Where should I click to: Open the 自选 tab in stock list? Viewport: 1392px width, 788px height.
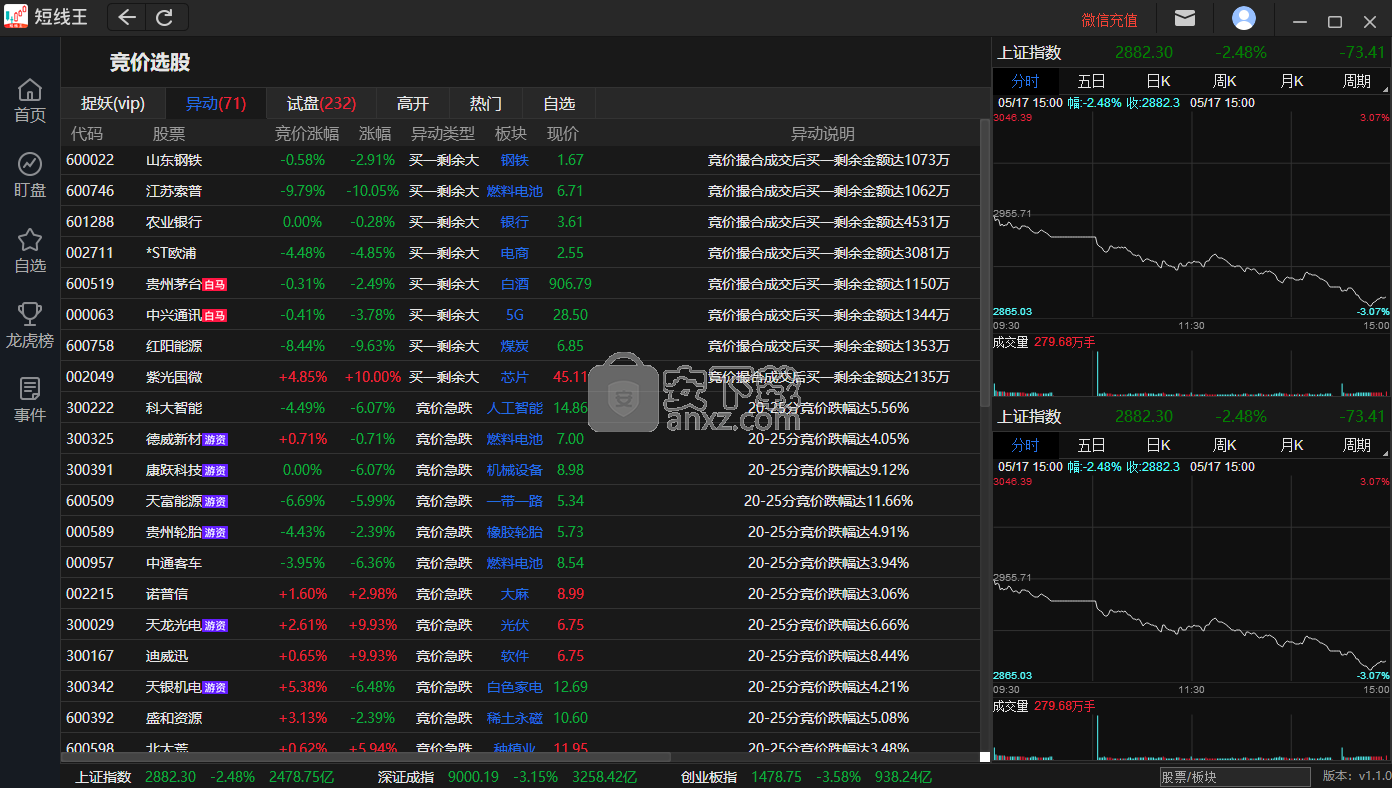[x=559, y=103]
